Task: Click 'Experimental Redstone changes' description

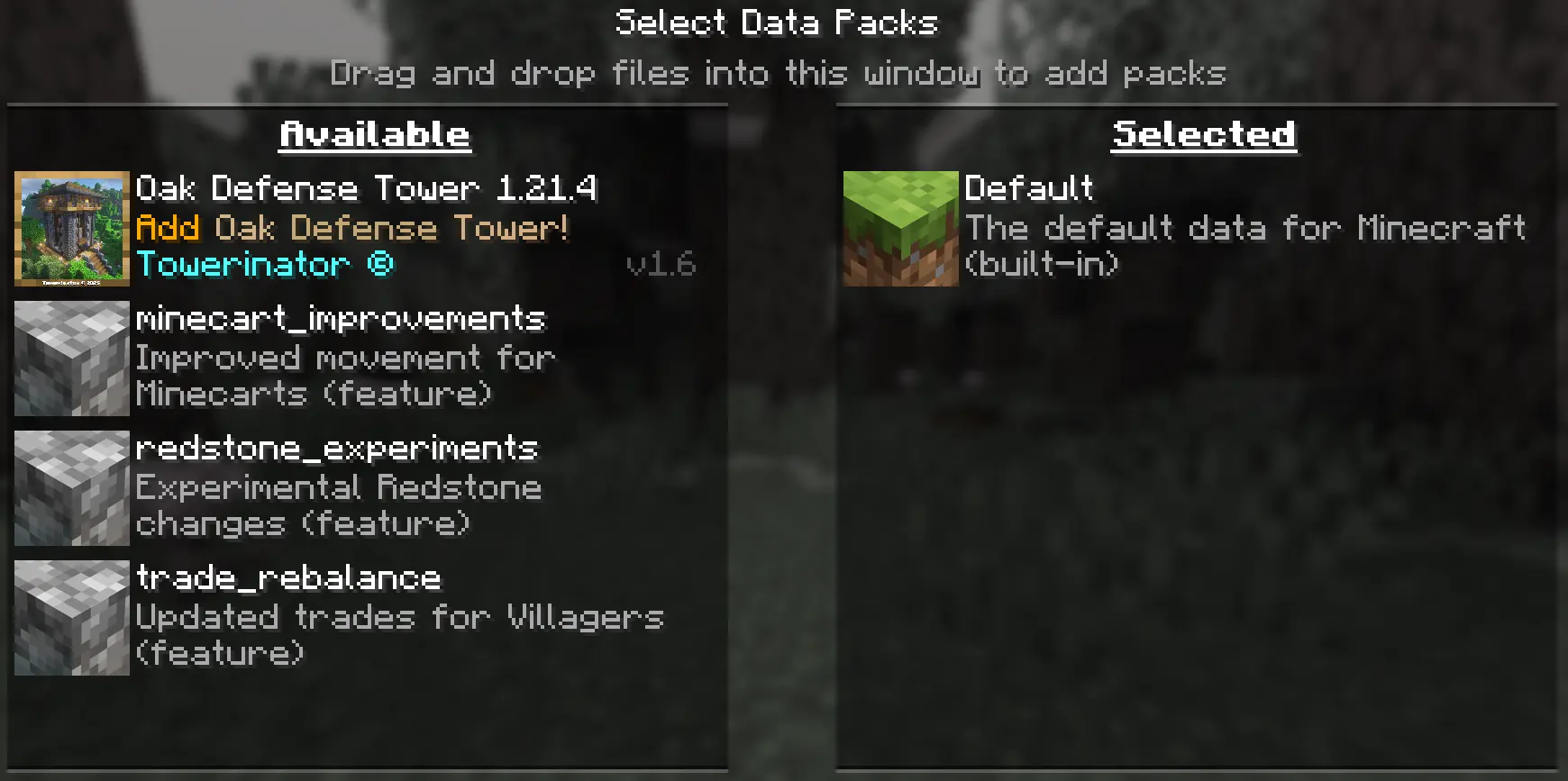Action: click(x=339, y=505)
